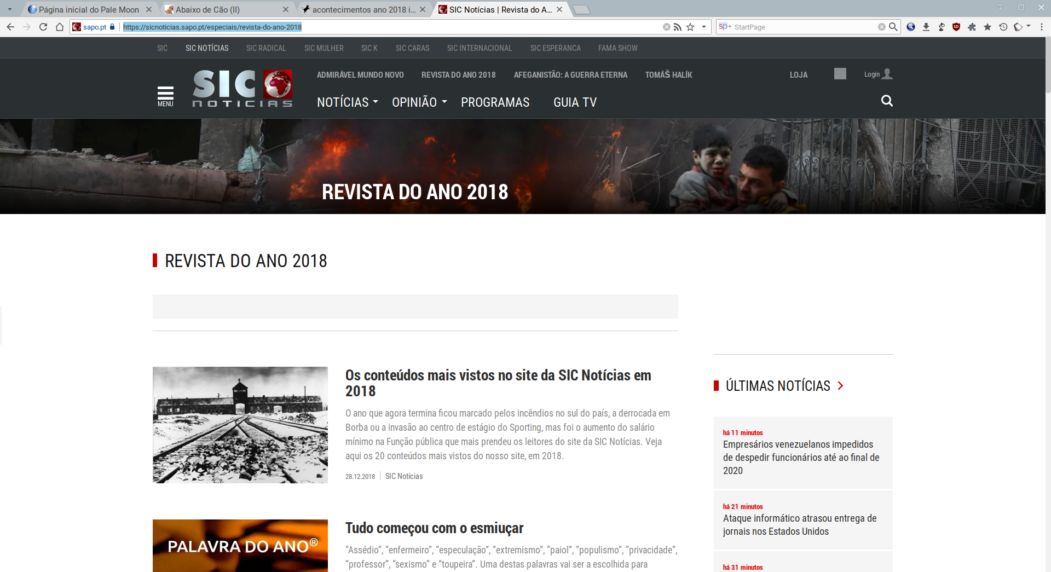Go to the SIC MULHER channel
Viewport: 1051px width, 572px height.
click(323, 48)
